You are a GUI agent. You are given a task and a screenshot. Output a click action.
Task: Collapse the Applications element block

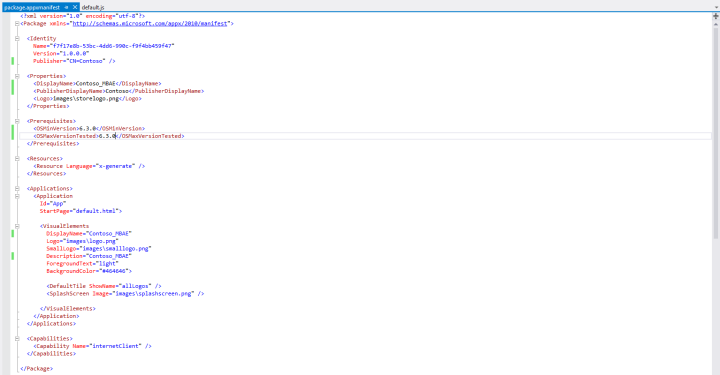pyautogui.click(x=17, y=189)
